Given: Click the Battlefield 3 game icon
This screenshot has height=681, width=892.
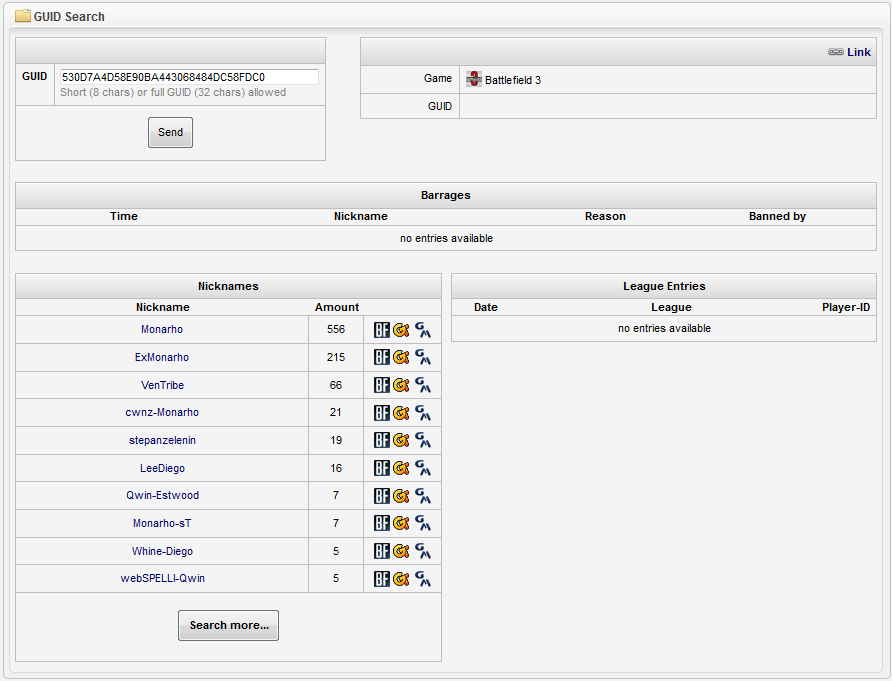Looking at the screenshot, I should pos(473,79).
